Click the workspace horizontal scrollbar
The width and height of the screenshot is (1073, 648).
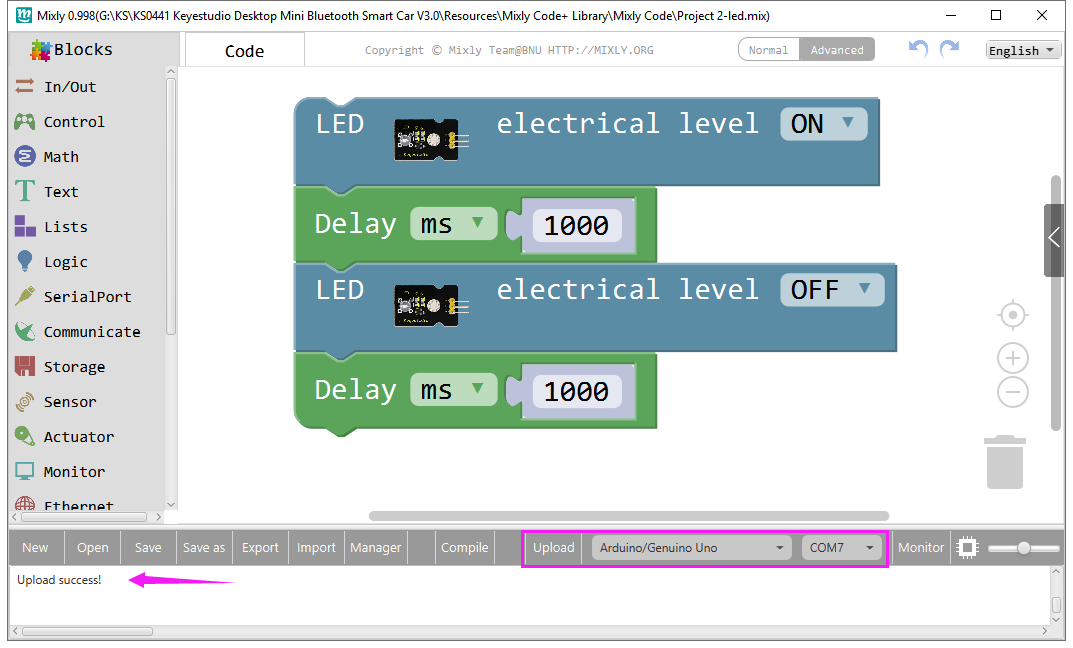tap(629, 516)
